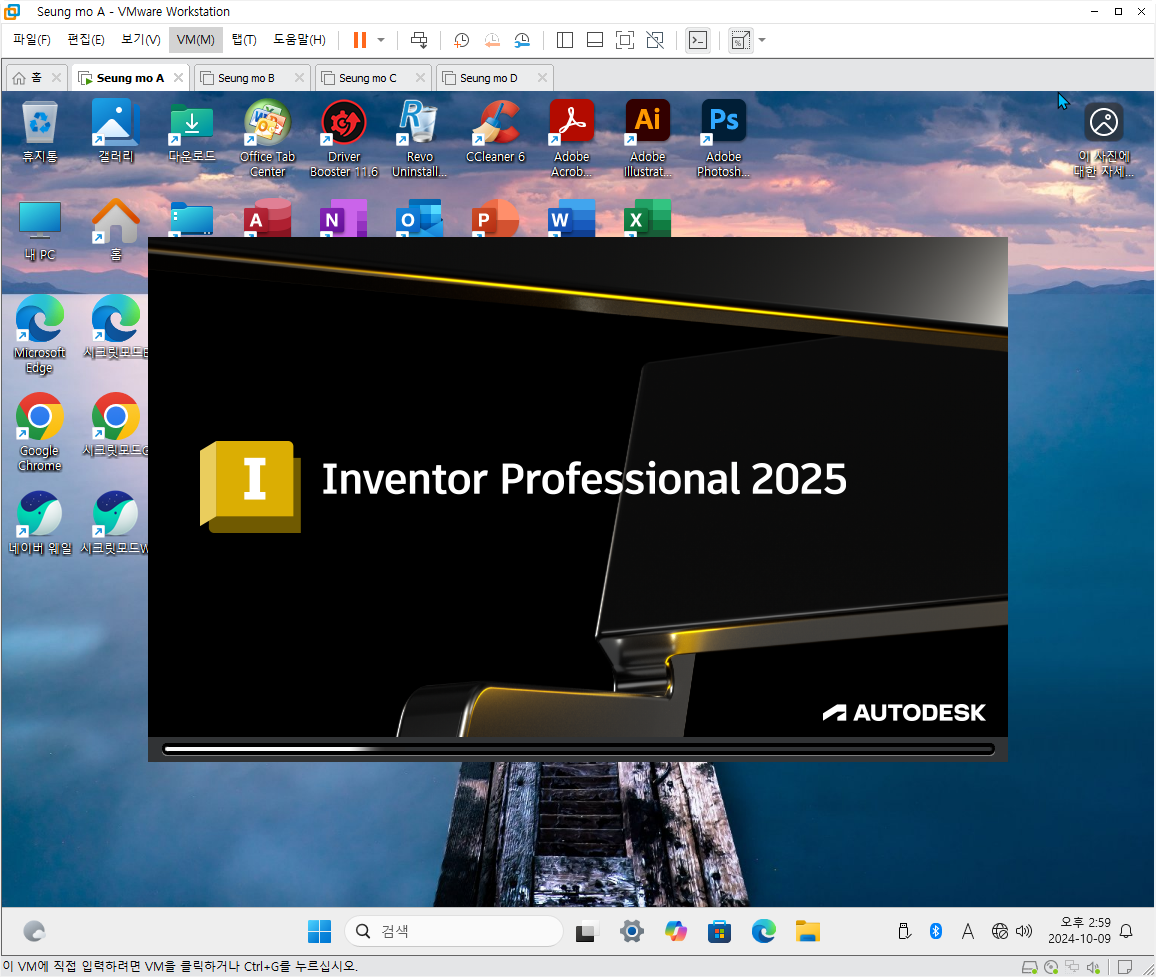
Task: Select the CCleaner 6 desktop icon
Action: [x=495, y=131]
